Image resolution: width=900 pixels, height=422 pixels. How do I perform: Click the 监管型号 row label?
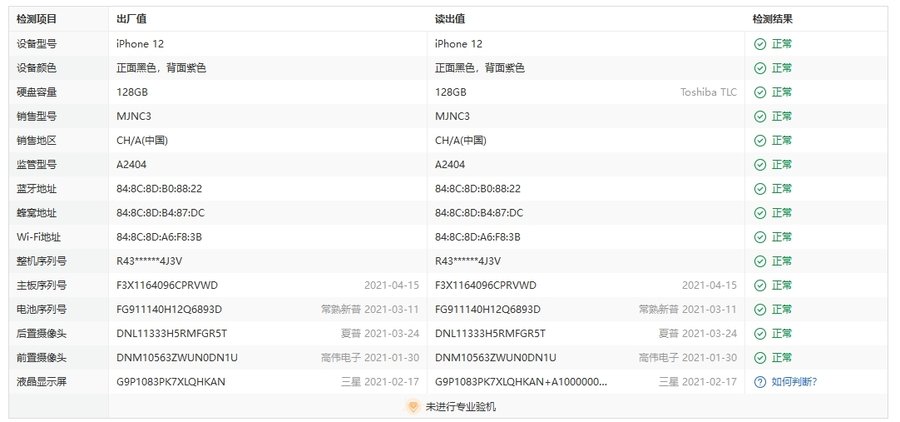[x=36, y=165]
